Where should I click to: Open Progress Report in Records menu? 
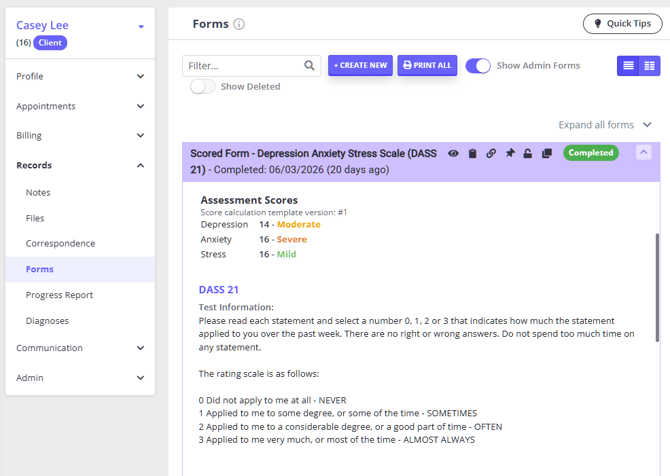coord(59,295)
